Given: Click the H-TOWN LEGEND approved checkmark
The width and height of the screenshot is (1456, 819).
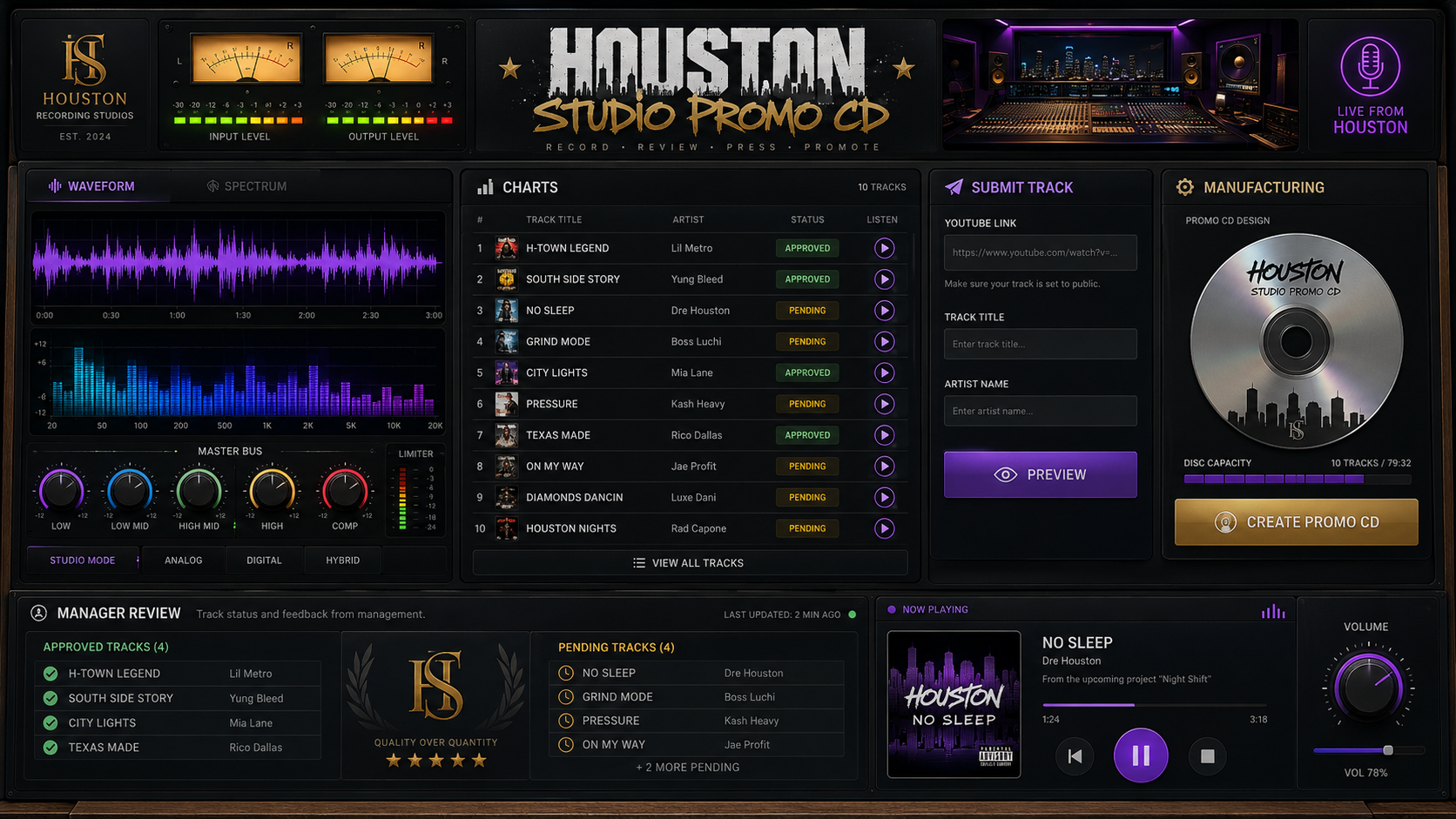Looking at the screenshot, I should (x=51, y=674).
